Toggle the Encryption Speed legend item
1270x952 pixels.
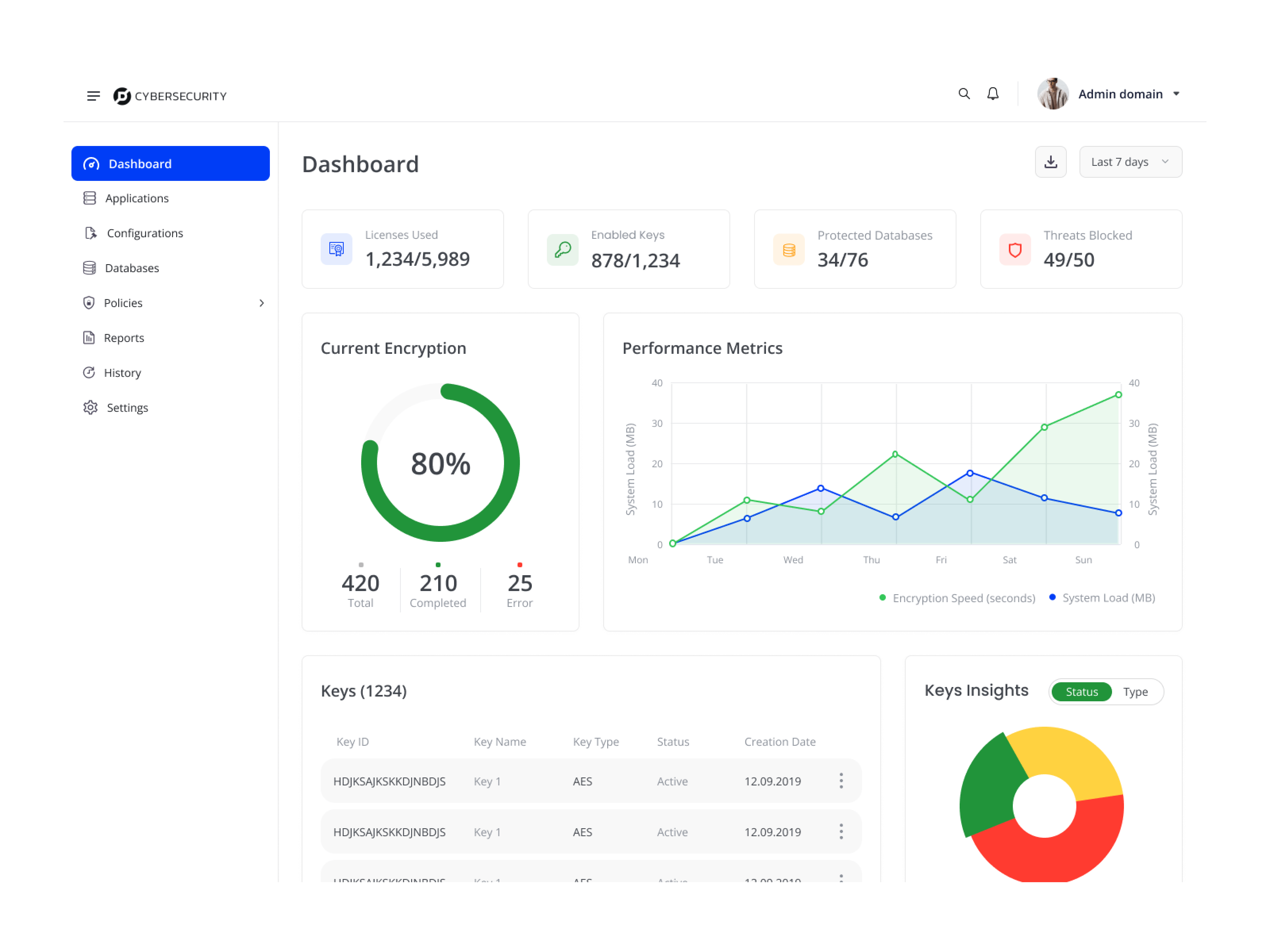(958, 598)
